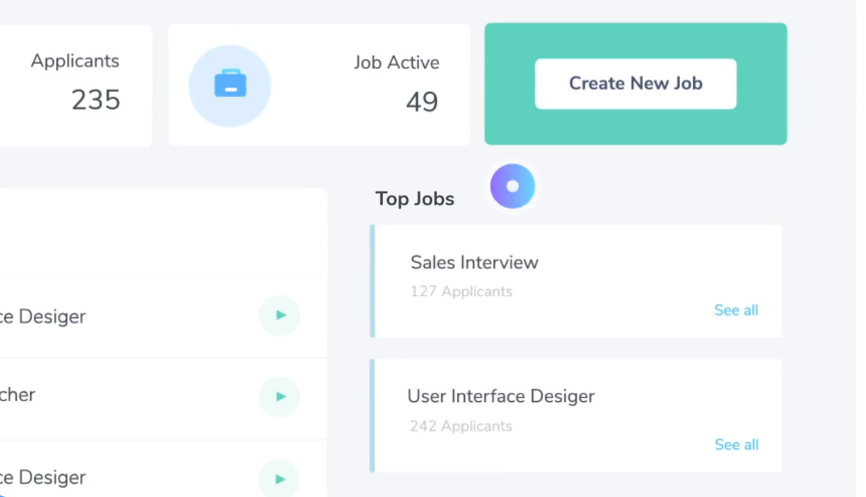Open the Applicants 235 stat card
The height and width of the screenshot is (497, 866).
pyautogui.click(x=76, y=86)
